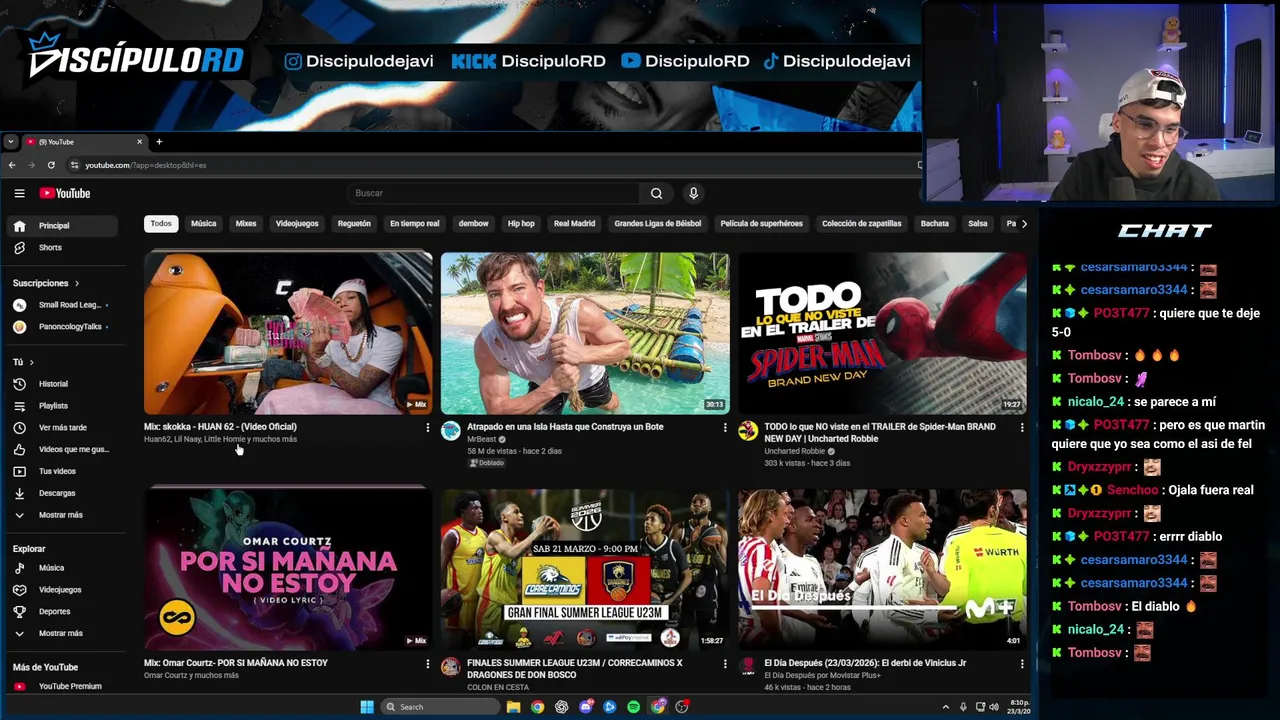The height and width of the screenshot is (720, 1280).
Task: Reload the page in the browser
Action: tap(51, 165)
